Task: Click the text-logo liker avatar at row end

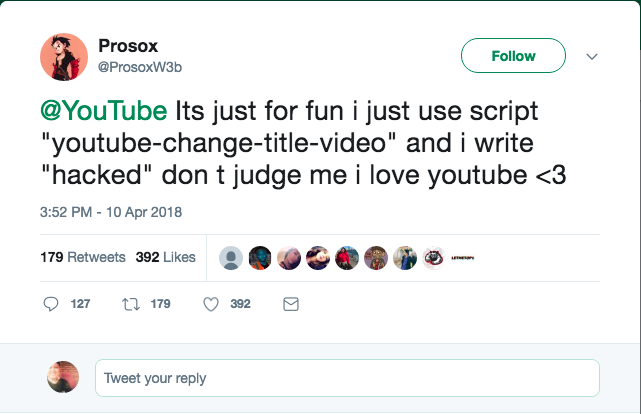Action: pos(463,257)
